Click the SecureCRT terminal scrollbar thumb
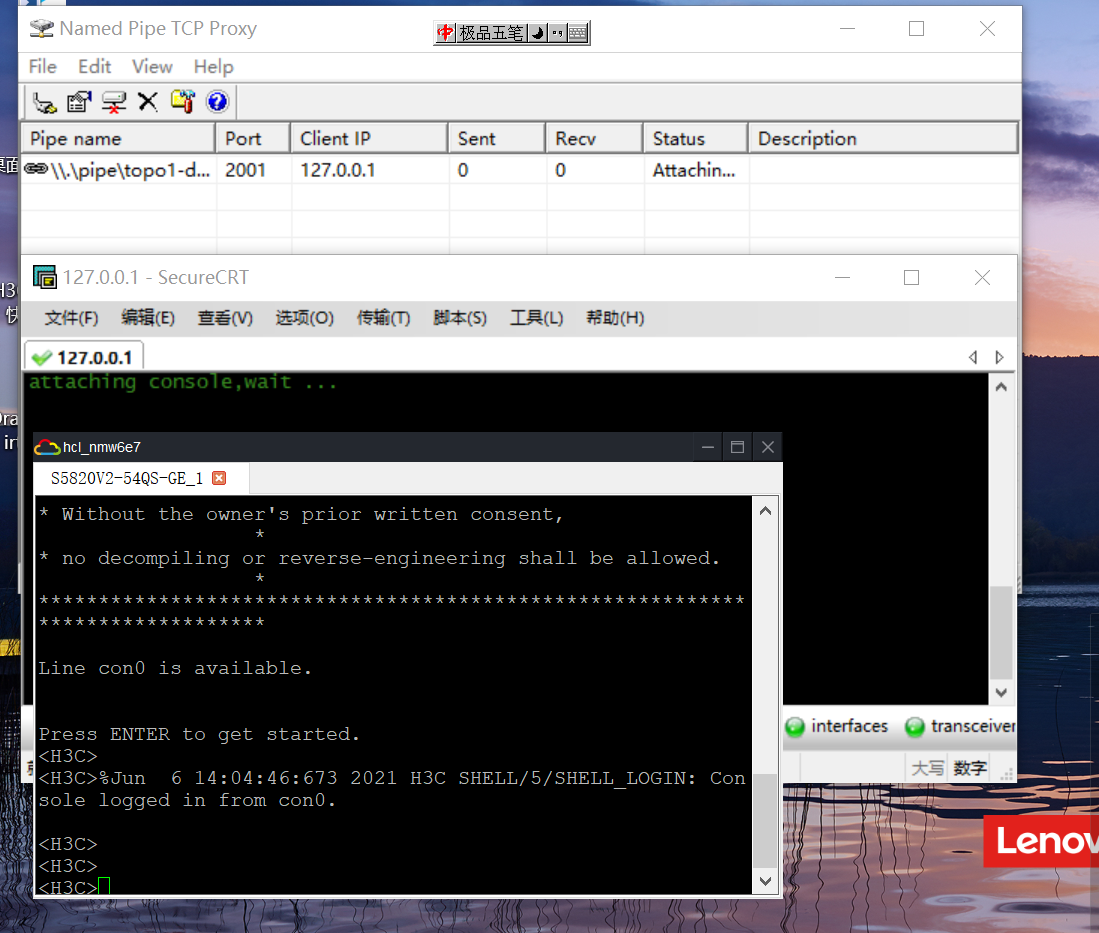 [x=1002, y=632]
